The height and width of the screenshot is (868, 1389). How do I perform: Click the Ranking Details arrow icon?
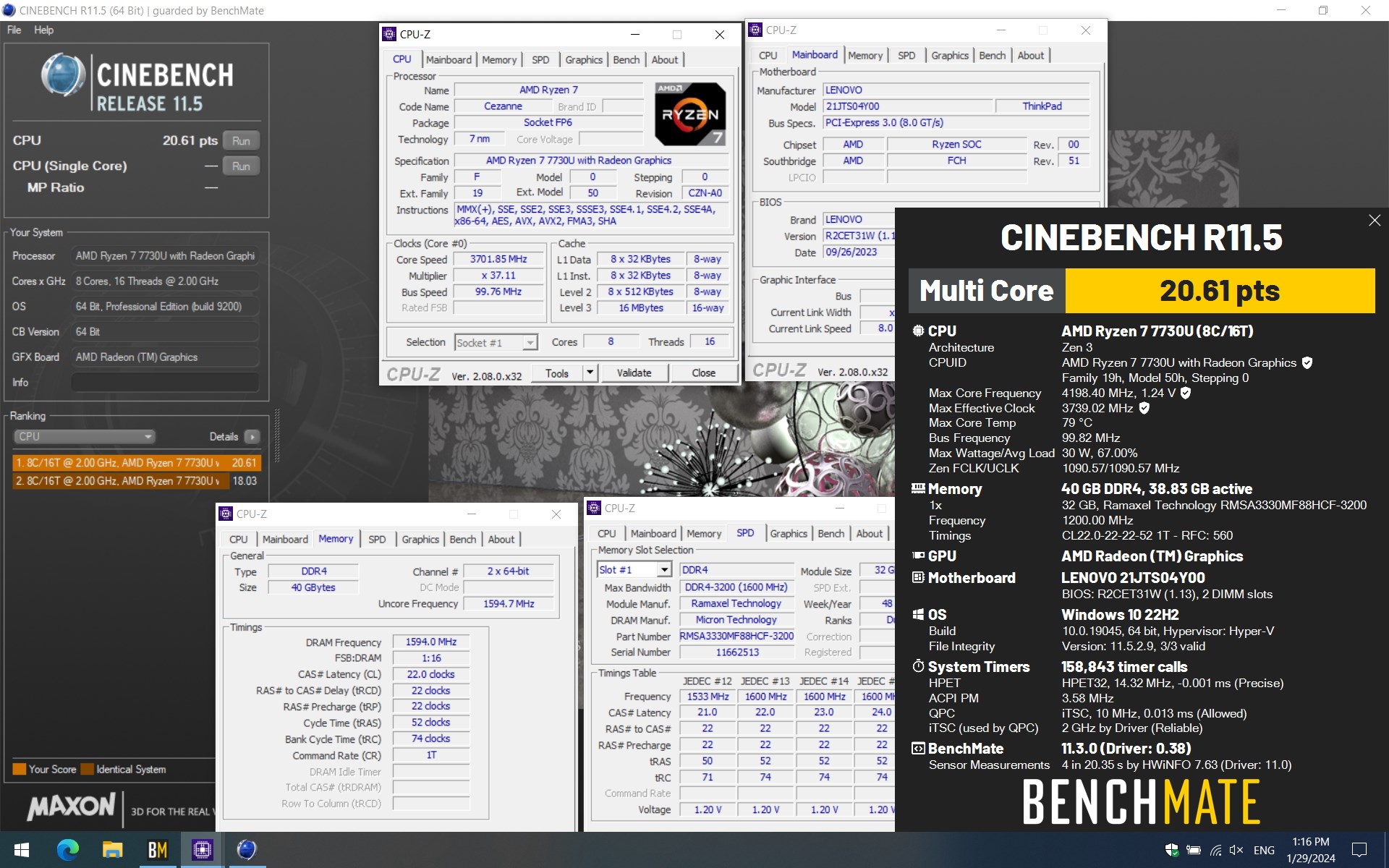click(252, 437)
